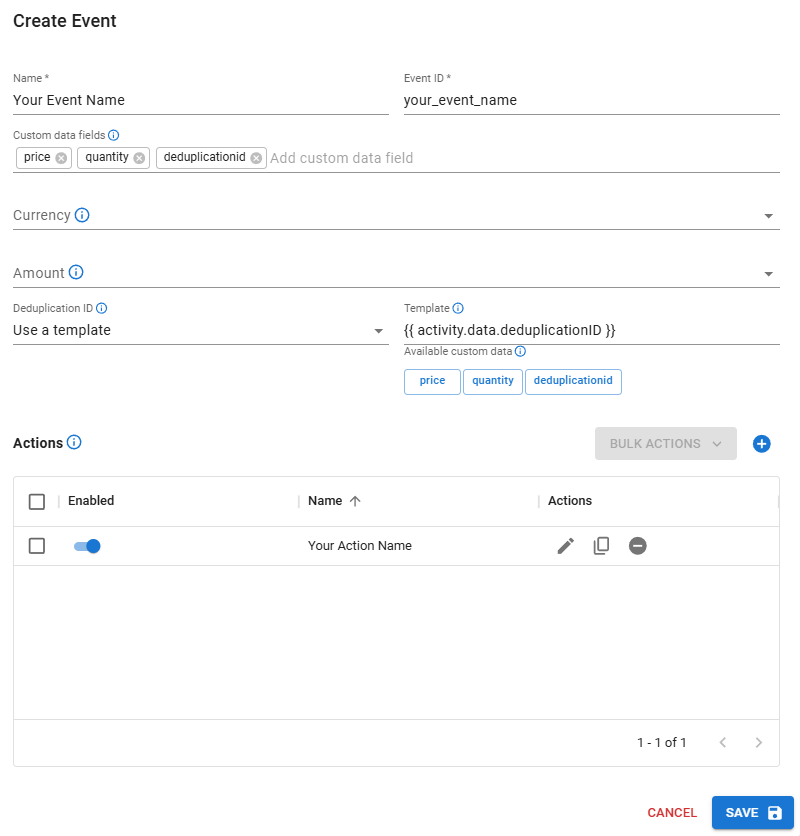Open the Currency info icon

[82, 215]
